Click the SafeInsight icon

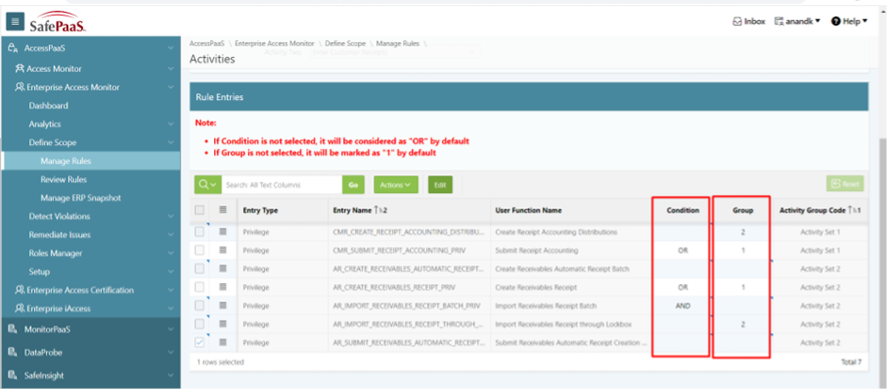click(x=12, y=376)
